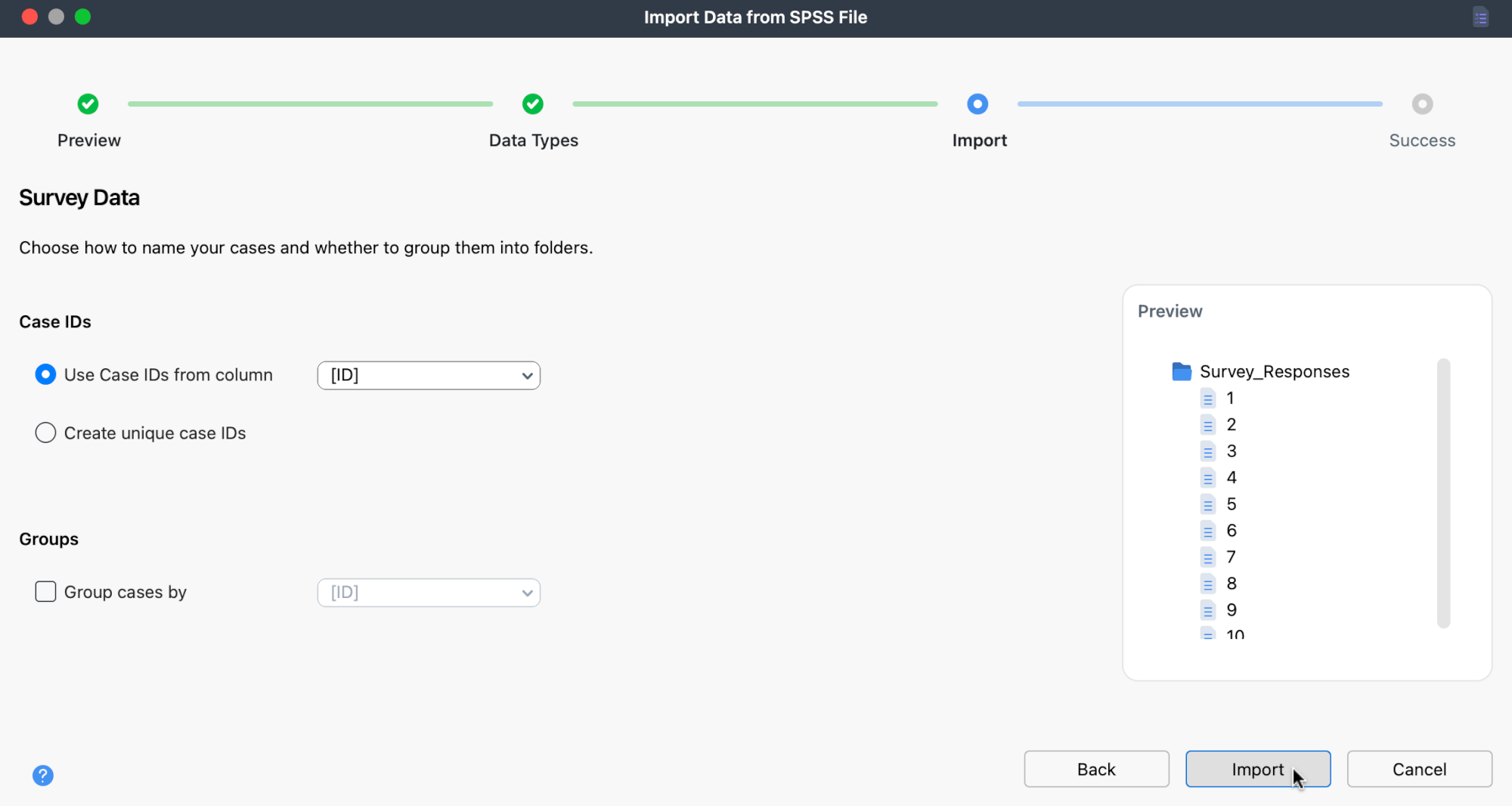Click the document icon for case 2

point(1208,424)
